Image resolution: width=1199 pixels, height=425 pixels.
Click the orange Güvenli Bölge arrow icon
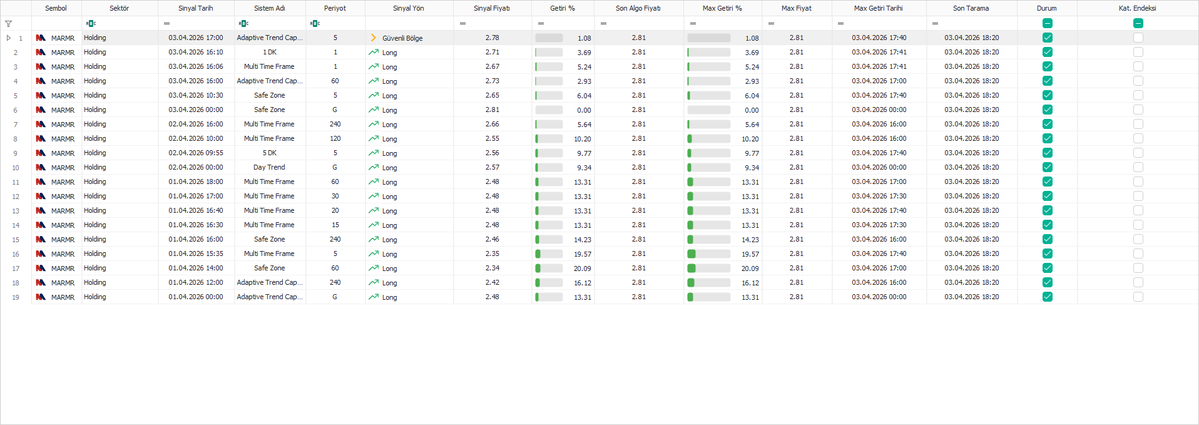pyautogui.click(x=373, y=37)
